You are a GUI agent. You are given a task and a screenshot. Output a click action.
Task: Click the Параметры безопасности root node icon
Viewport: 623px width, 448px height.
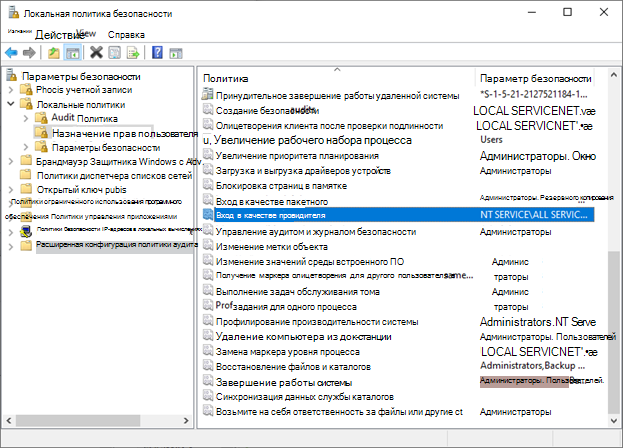[x=12, y=75]
